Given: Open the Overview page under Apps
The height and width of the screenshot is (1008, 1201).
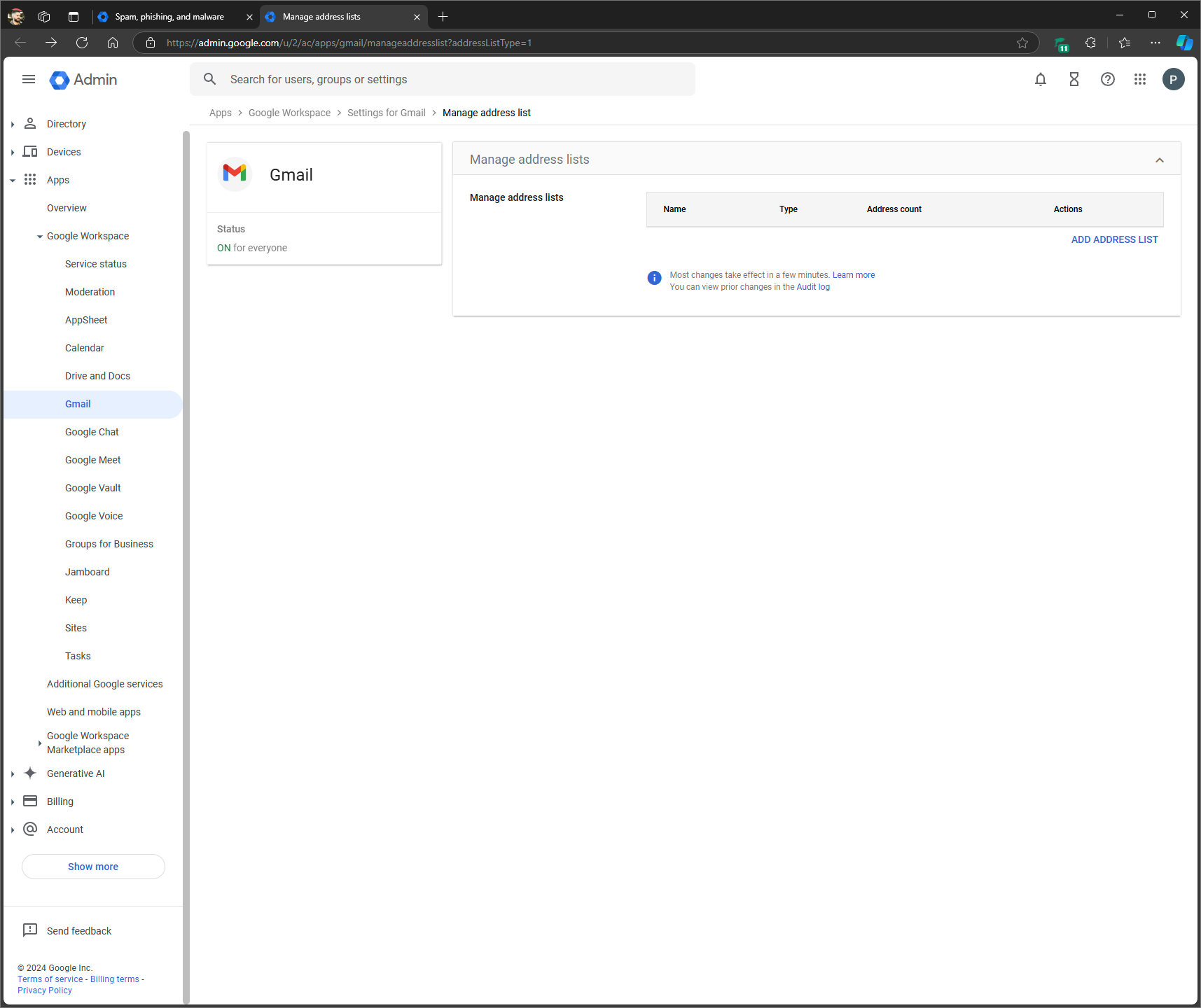Looking at the screenshot, I should click(67, 208).
